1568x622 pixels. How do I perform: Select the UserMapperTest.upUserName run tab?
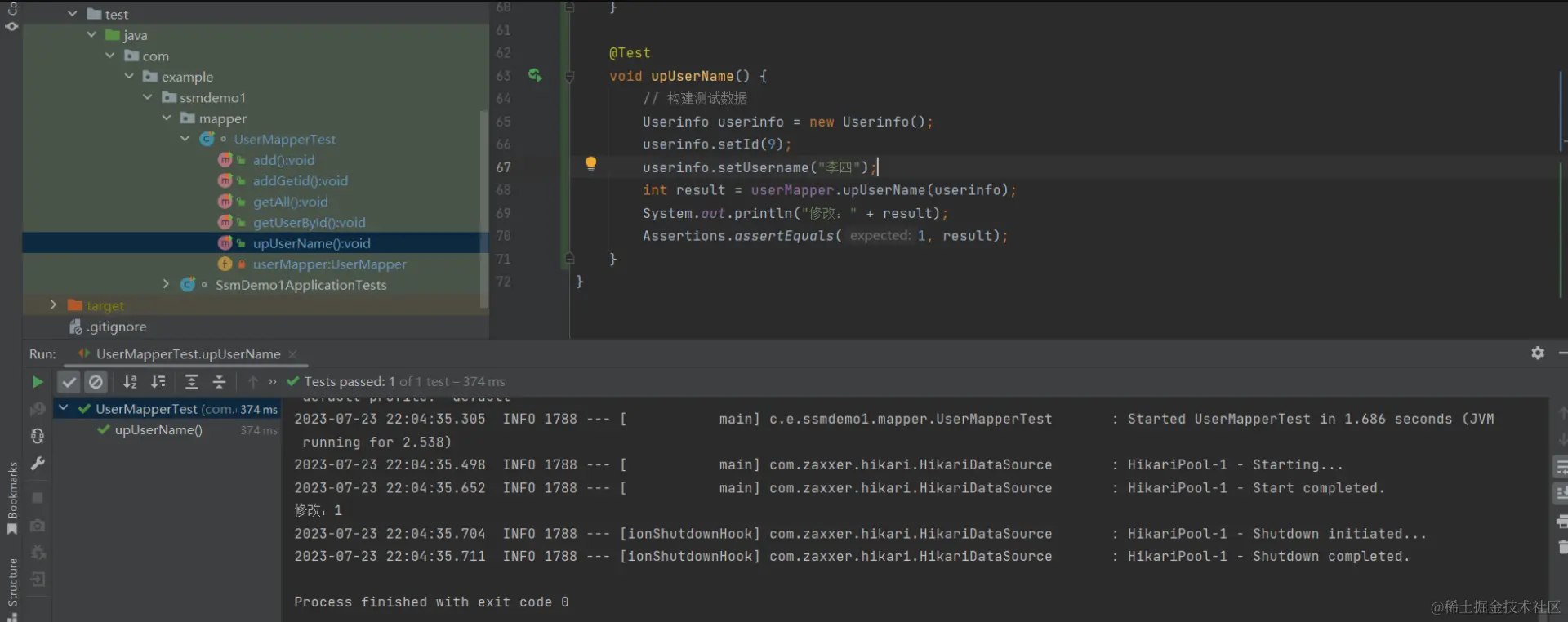coord(188,354)
